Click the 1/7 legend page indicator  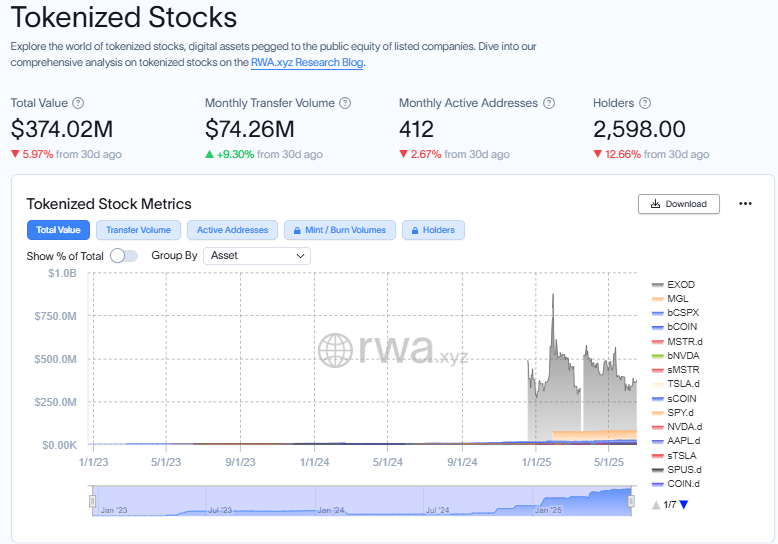(x=670, y=505)
